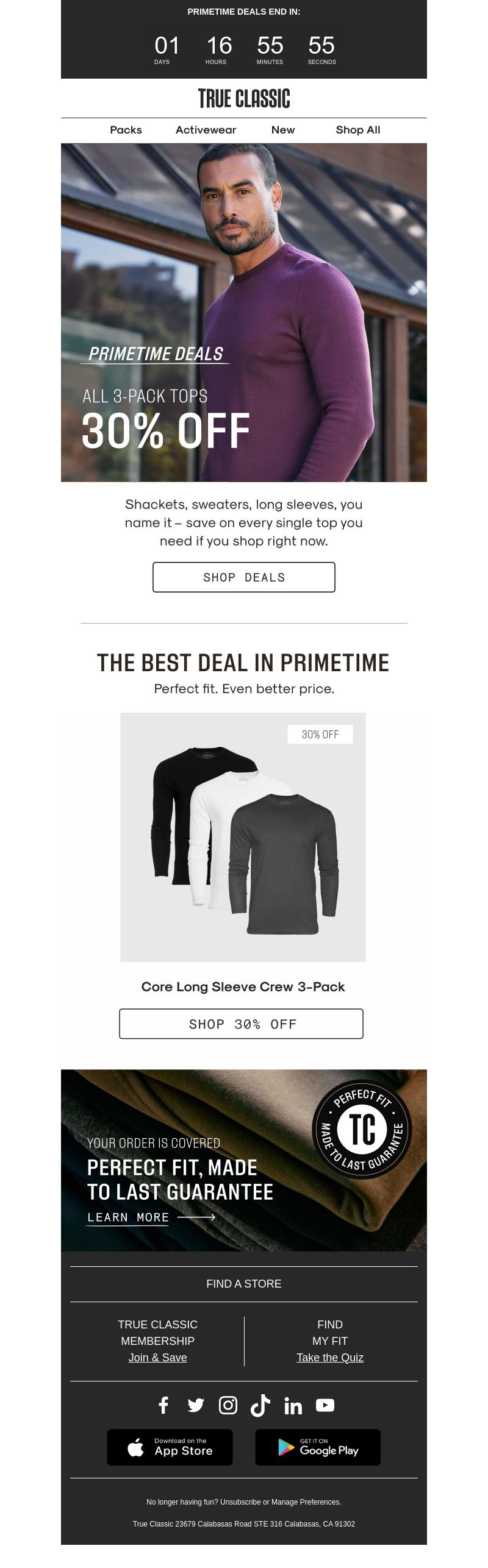The image size is (488, 1568).
Task: Click the Perfect Fit guarantee TC badge
Action: pos(362,1130)
